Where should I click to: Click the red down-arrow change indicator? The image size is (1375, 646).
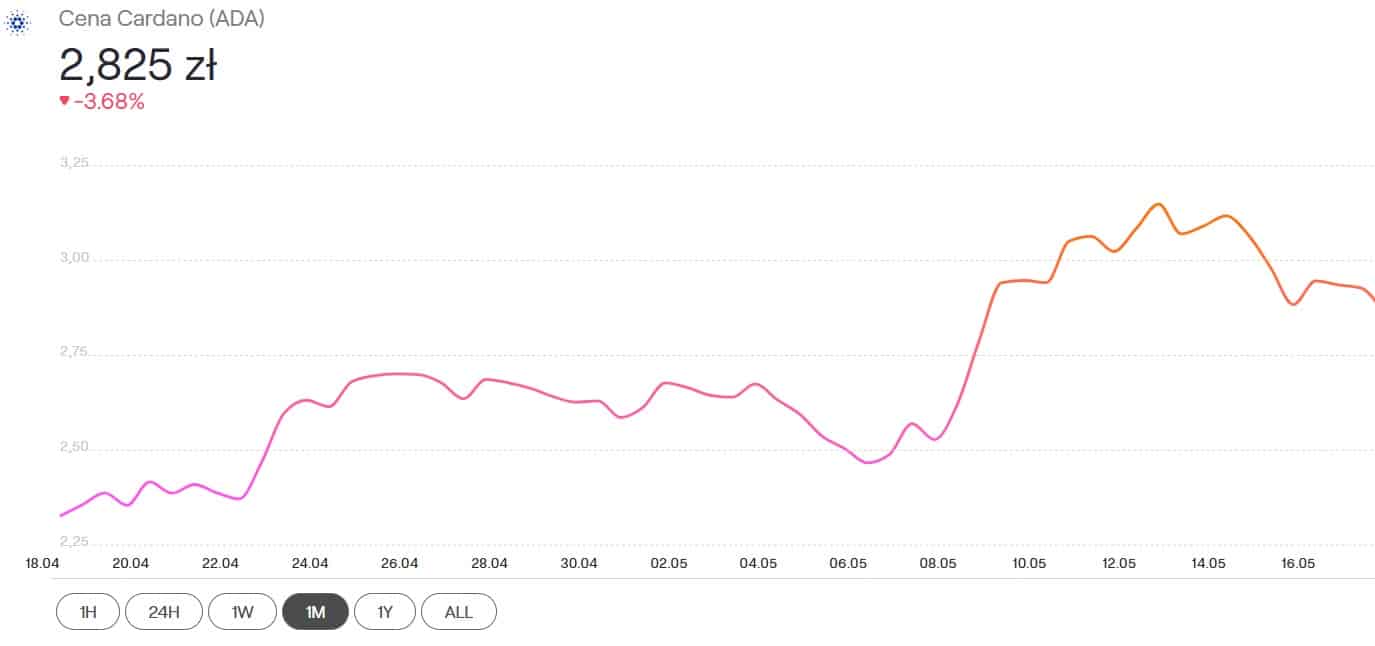[64, 100]
